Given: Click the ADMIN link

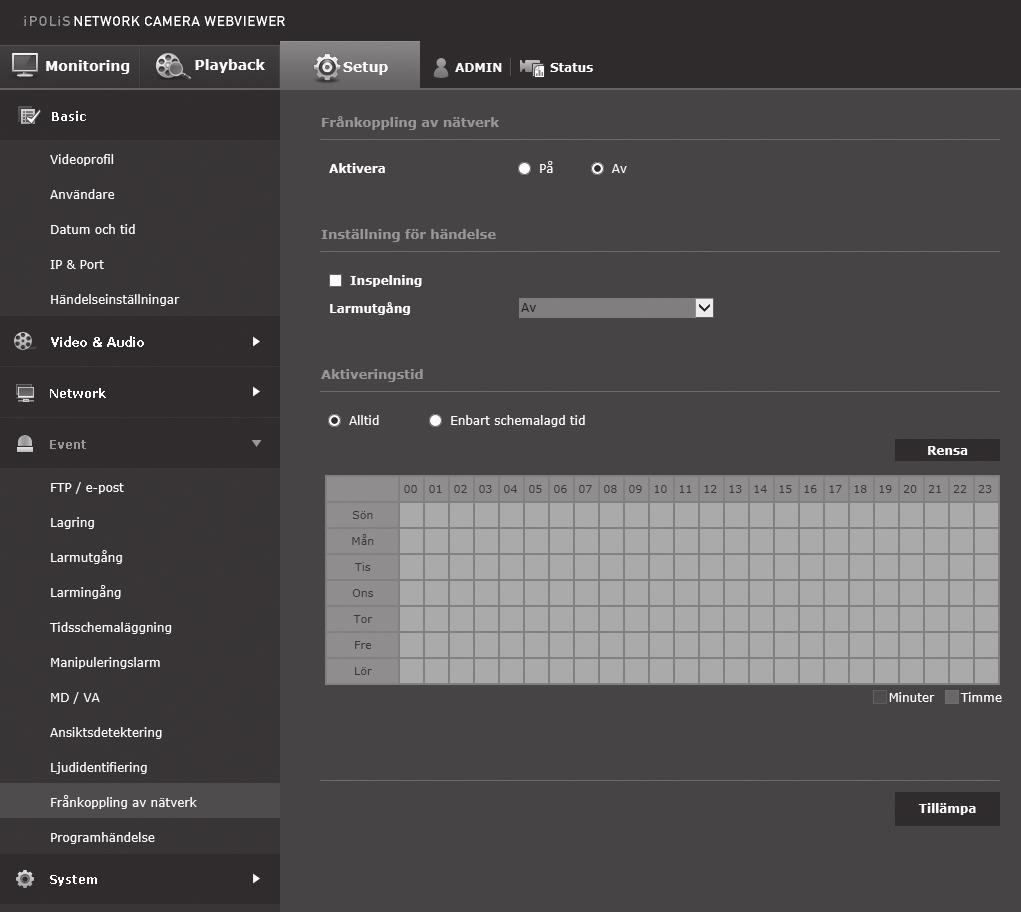Looking at the screenshot, I should pyautogui.click(x=478, y=68).
